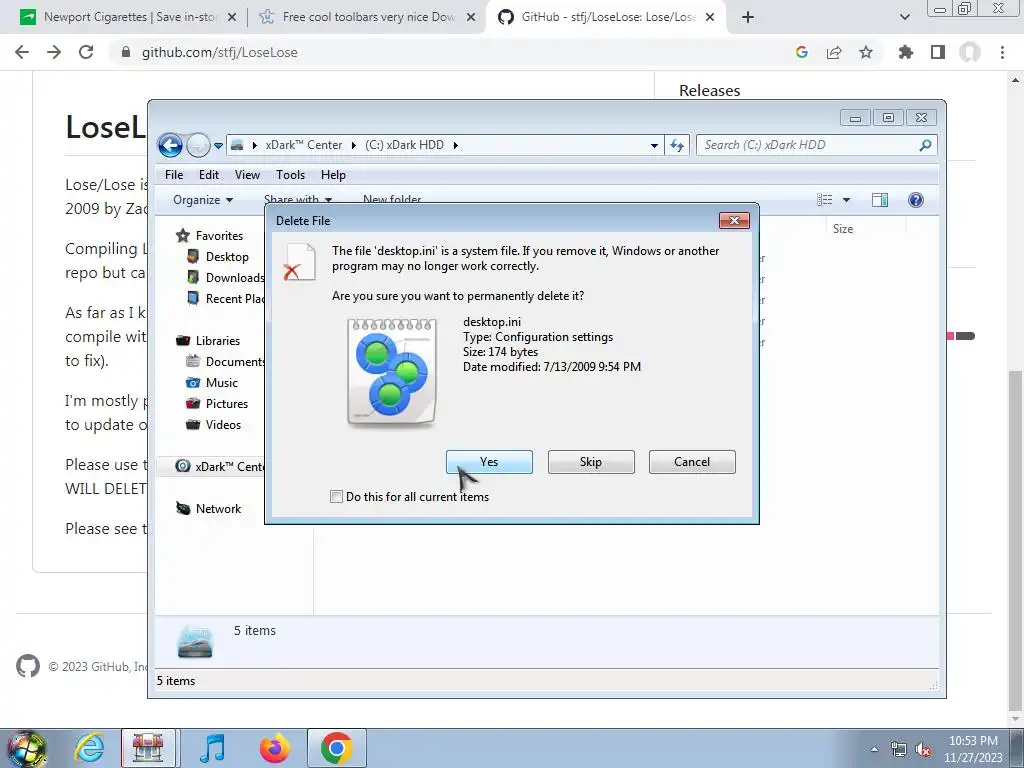The image size is (1024, 768).
Task: Close the Newport Cigarettes tab
Action: coord(232,18)
